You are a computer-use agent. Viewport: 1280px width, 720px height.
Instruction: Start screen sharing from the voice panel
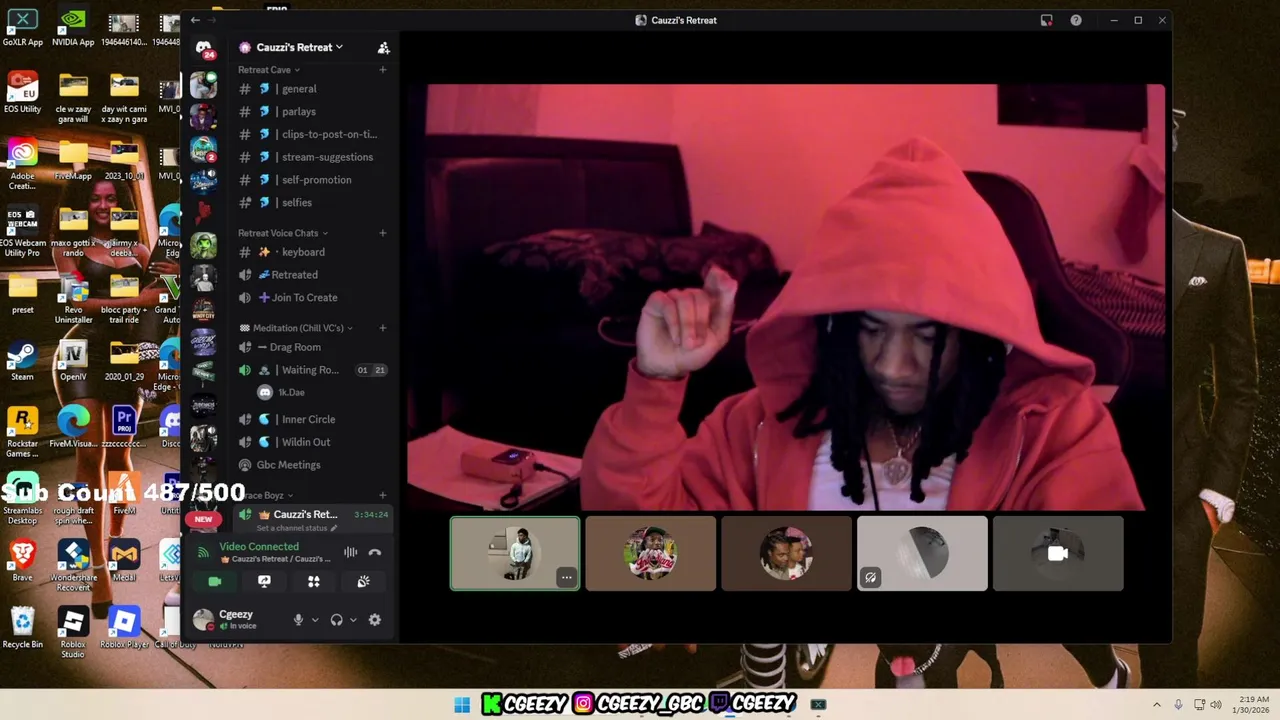tap(264, 581)
